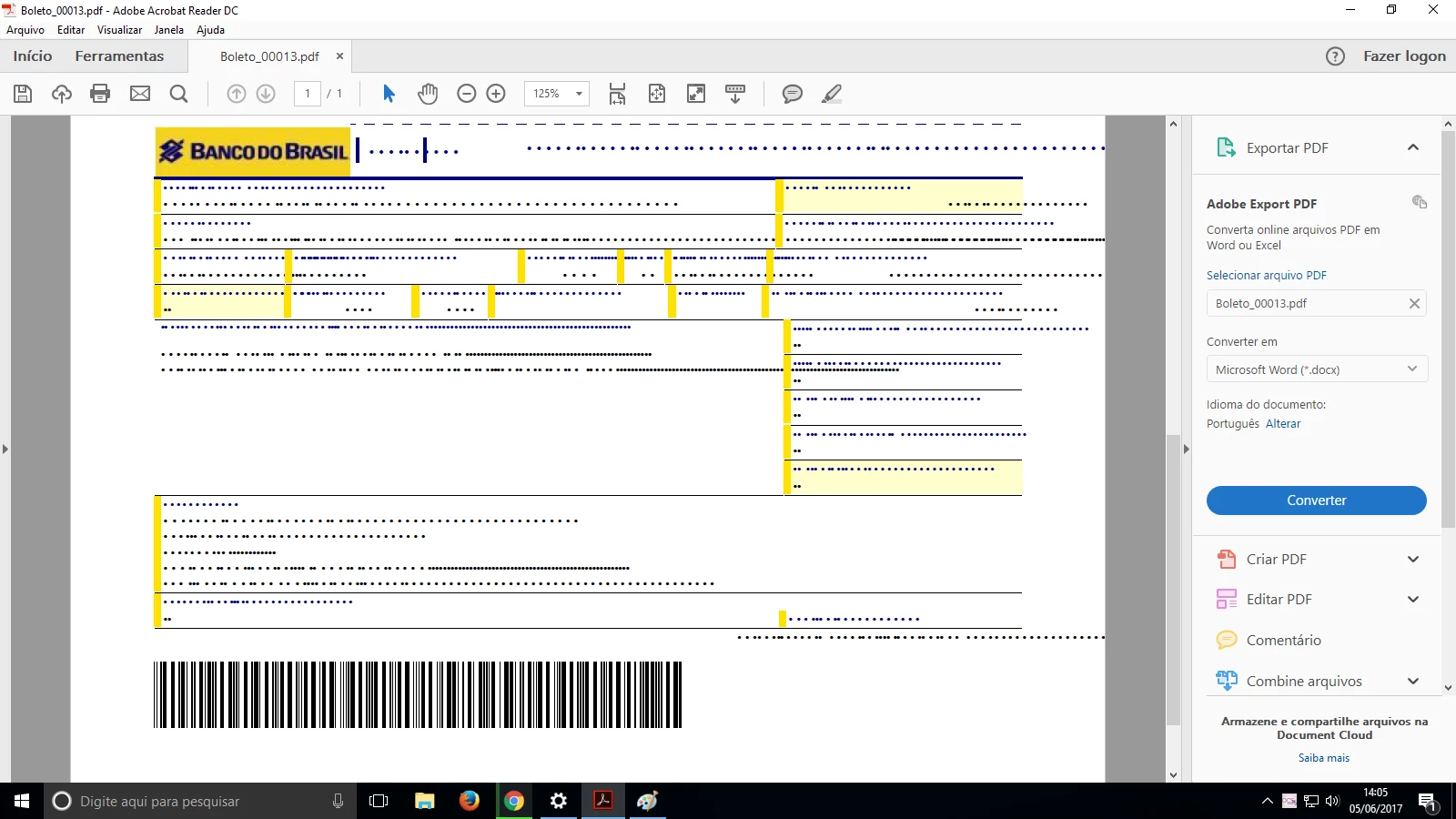The width and height of the screenshot is (1456, 819).
Task: Add a sticky note comment
Action: point(793,94)
